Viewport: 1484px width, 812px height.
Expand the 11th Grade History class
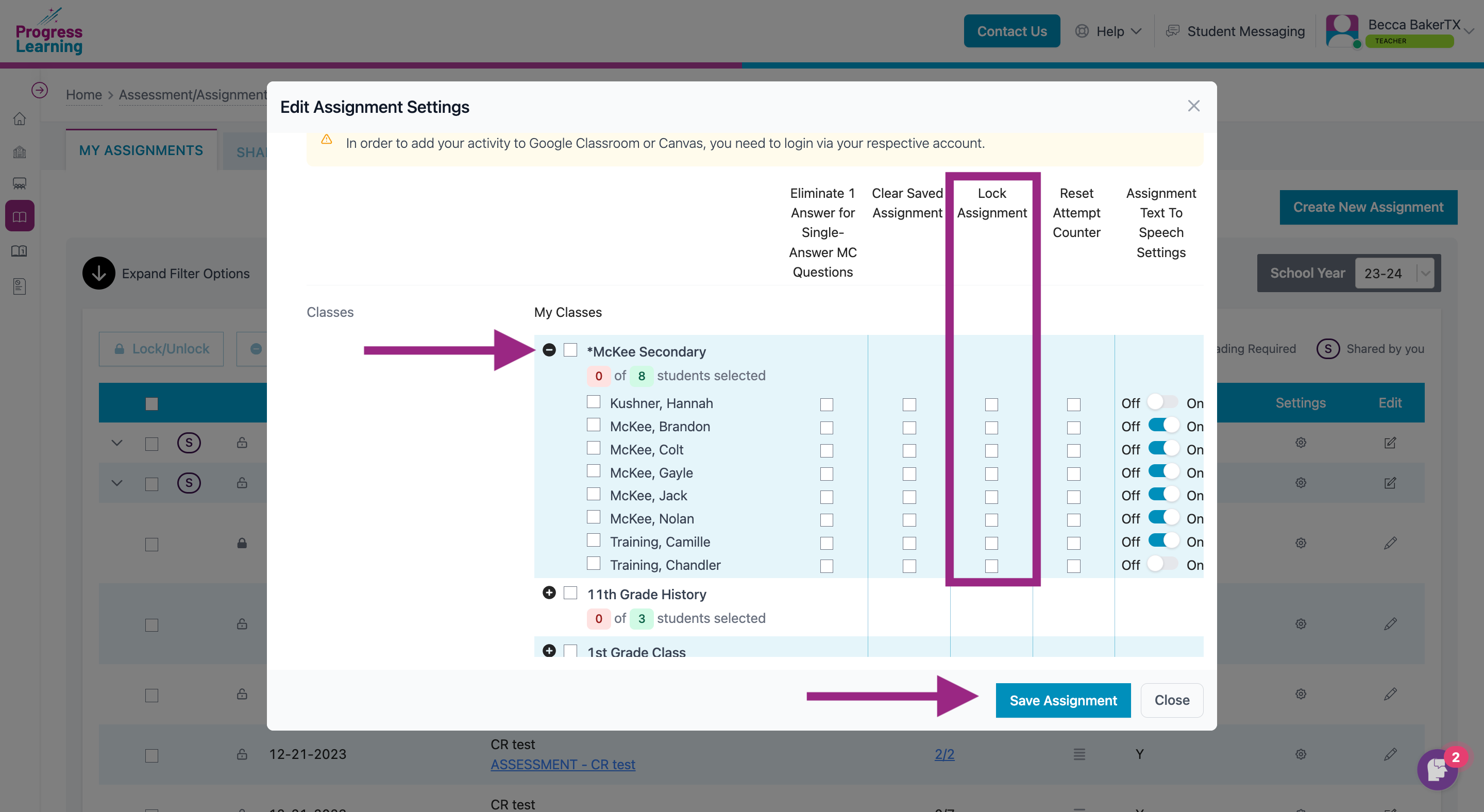click(x=548, y=593)
